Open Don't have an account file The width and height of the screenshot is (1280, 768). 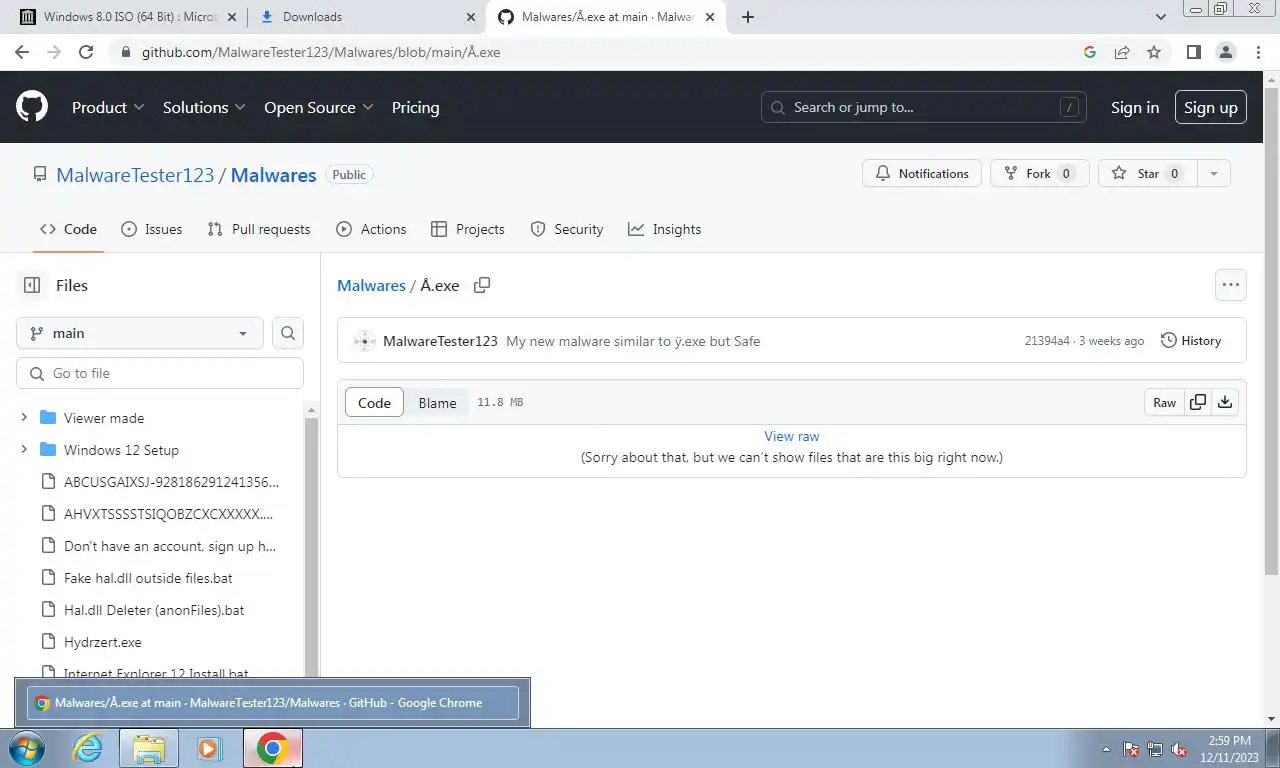[x=170, y=546]
